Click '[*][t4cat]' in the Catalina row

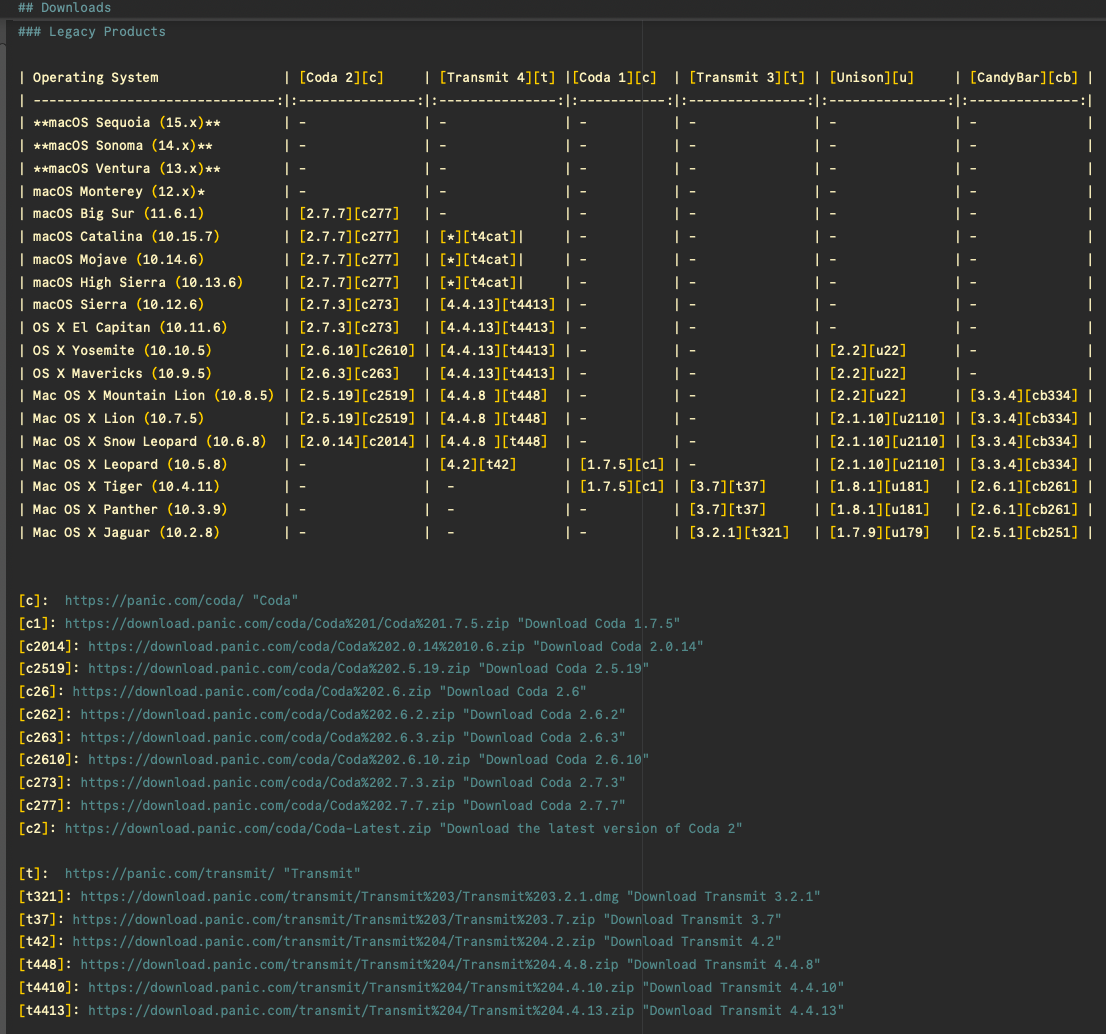click(x=478, y=236)
